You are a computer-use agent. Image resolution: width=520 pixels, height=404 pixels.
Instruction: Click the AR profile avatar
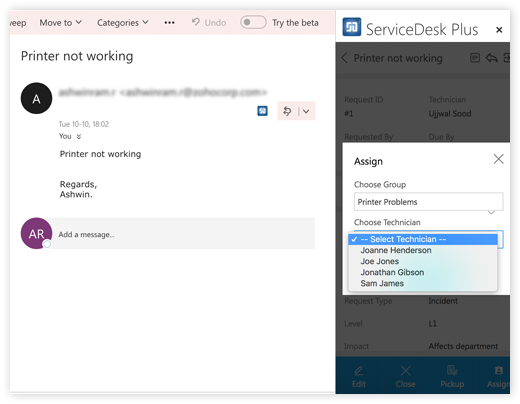point(36,233)
